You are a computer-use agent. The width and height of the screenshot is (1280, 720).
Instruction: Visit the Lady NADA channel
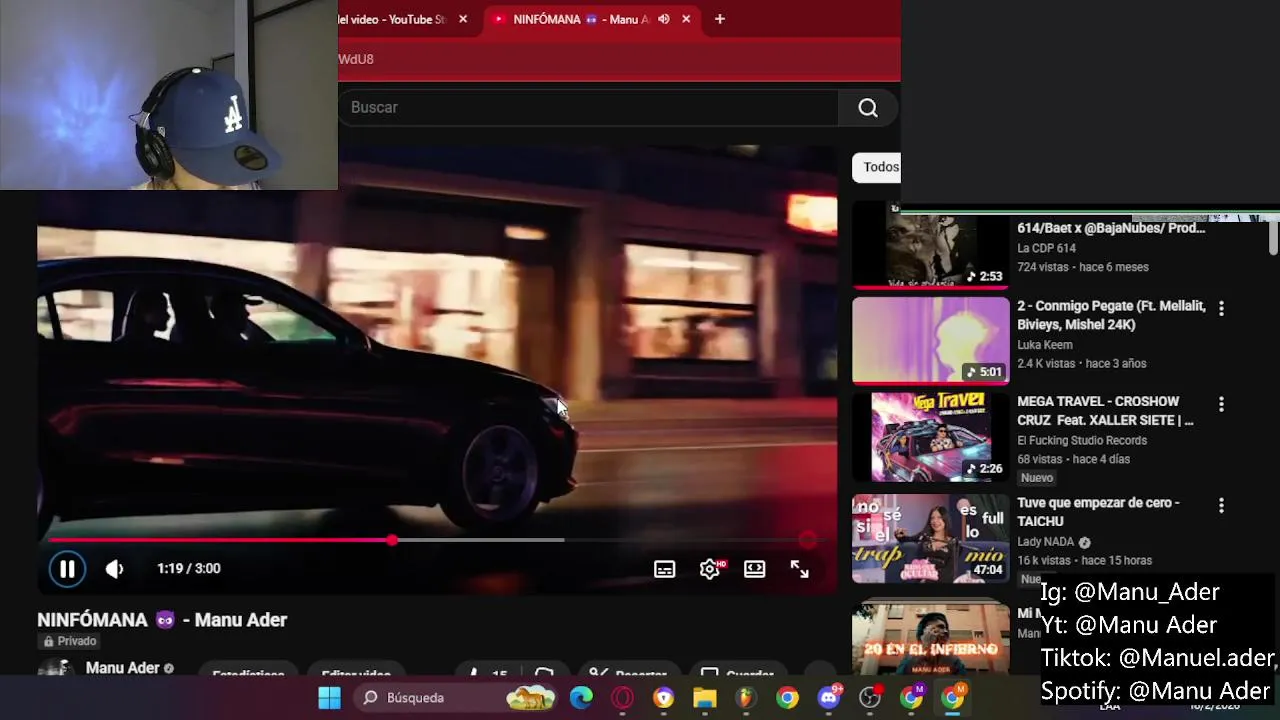(1045, 542)
